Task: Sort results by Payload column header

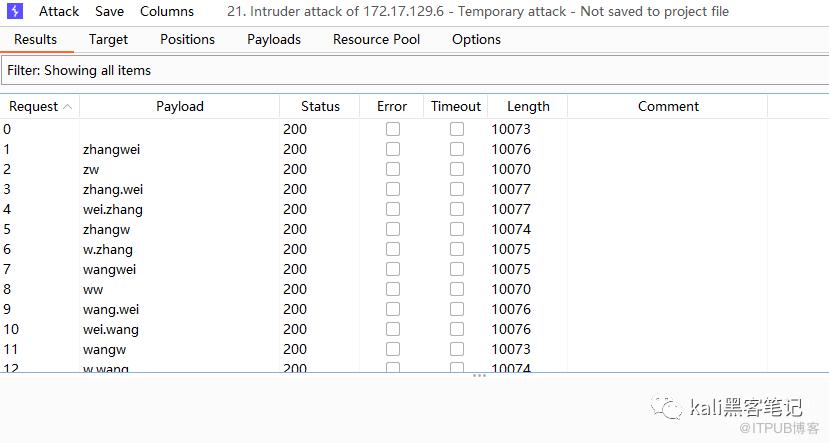Action: 180,107
